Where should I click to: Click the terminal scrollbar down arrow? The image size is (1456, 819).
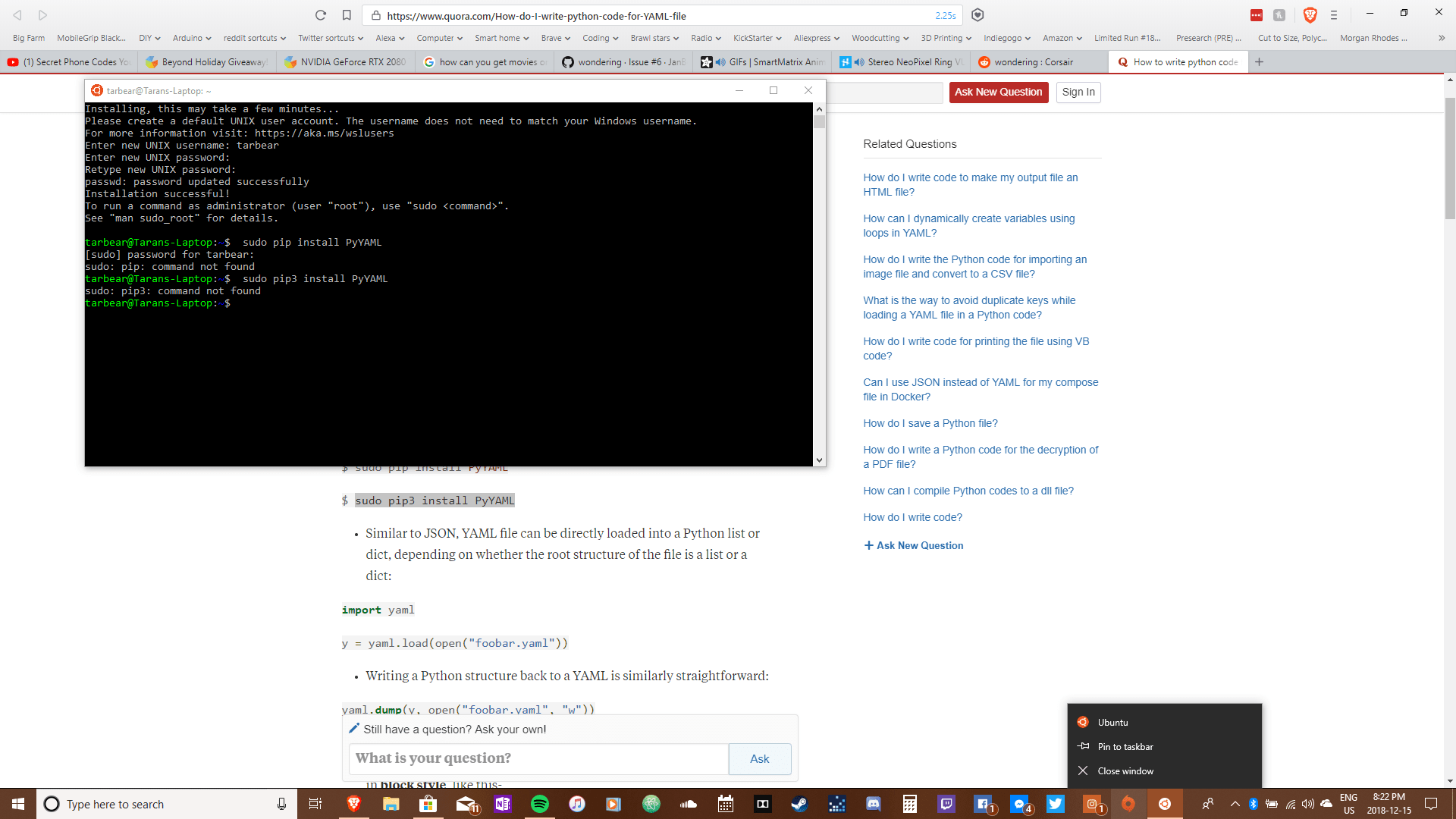(x=819, y=460)
